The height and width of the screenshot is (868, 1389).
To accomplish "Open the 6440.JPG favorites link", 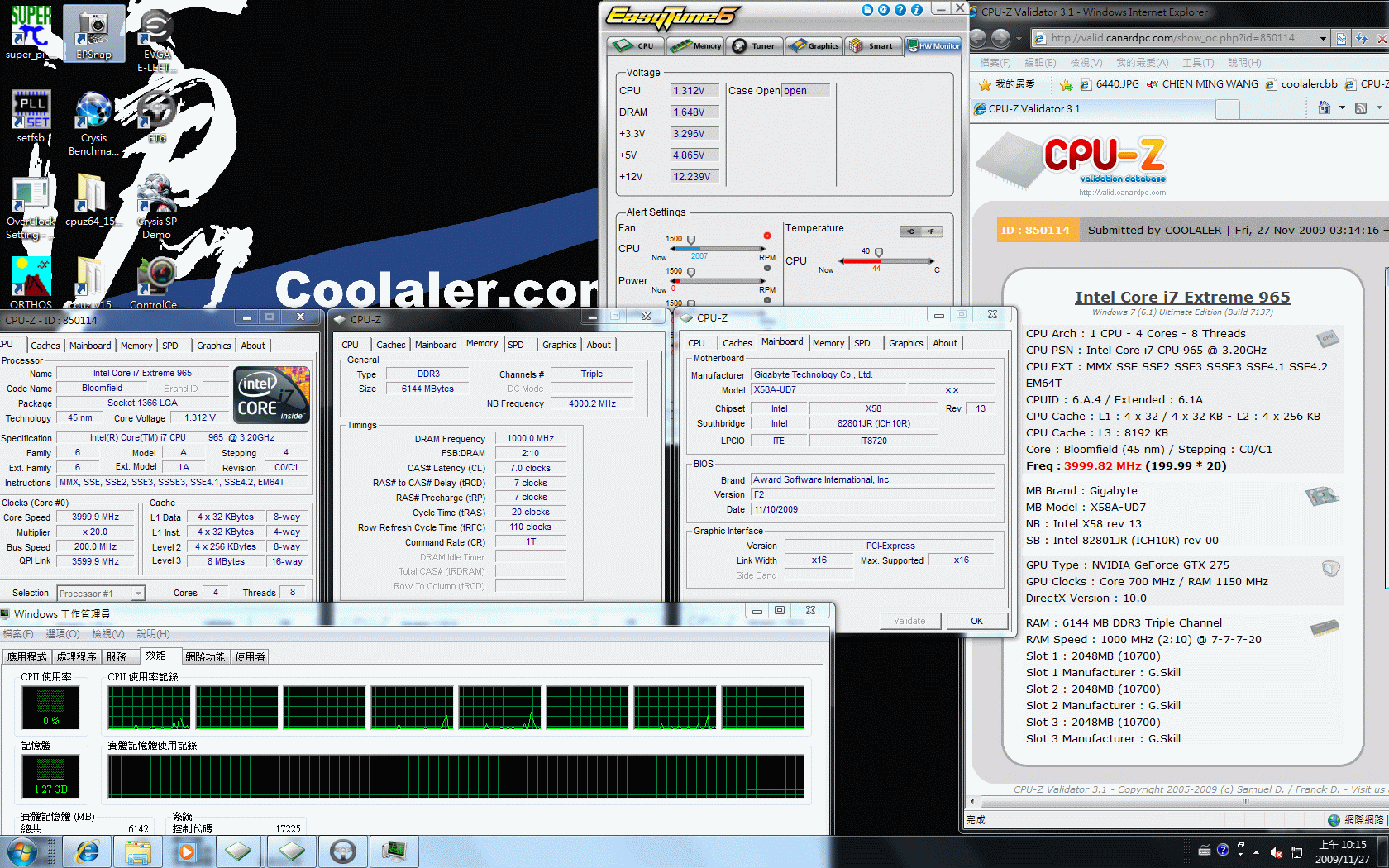I will (x=1110, y=84).
